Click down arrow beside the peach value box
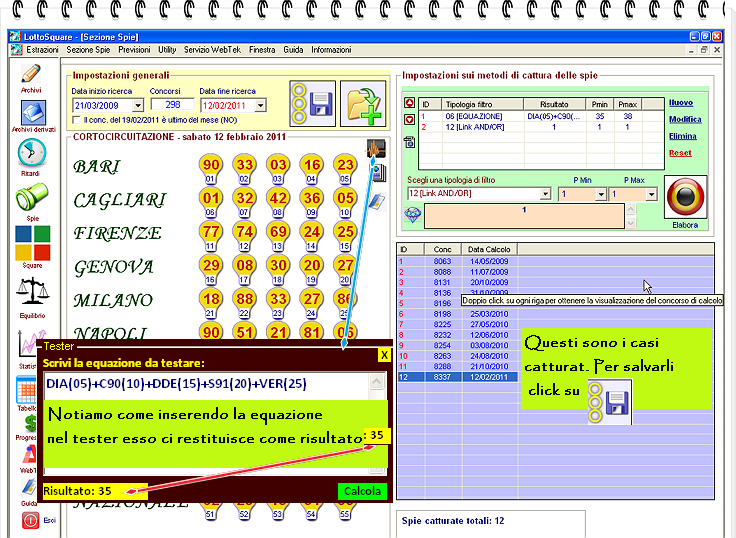736x538 pixels. (x=631, y=223)
